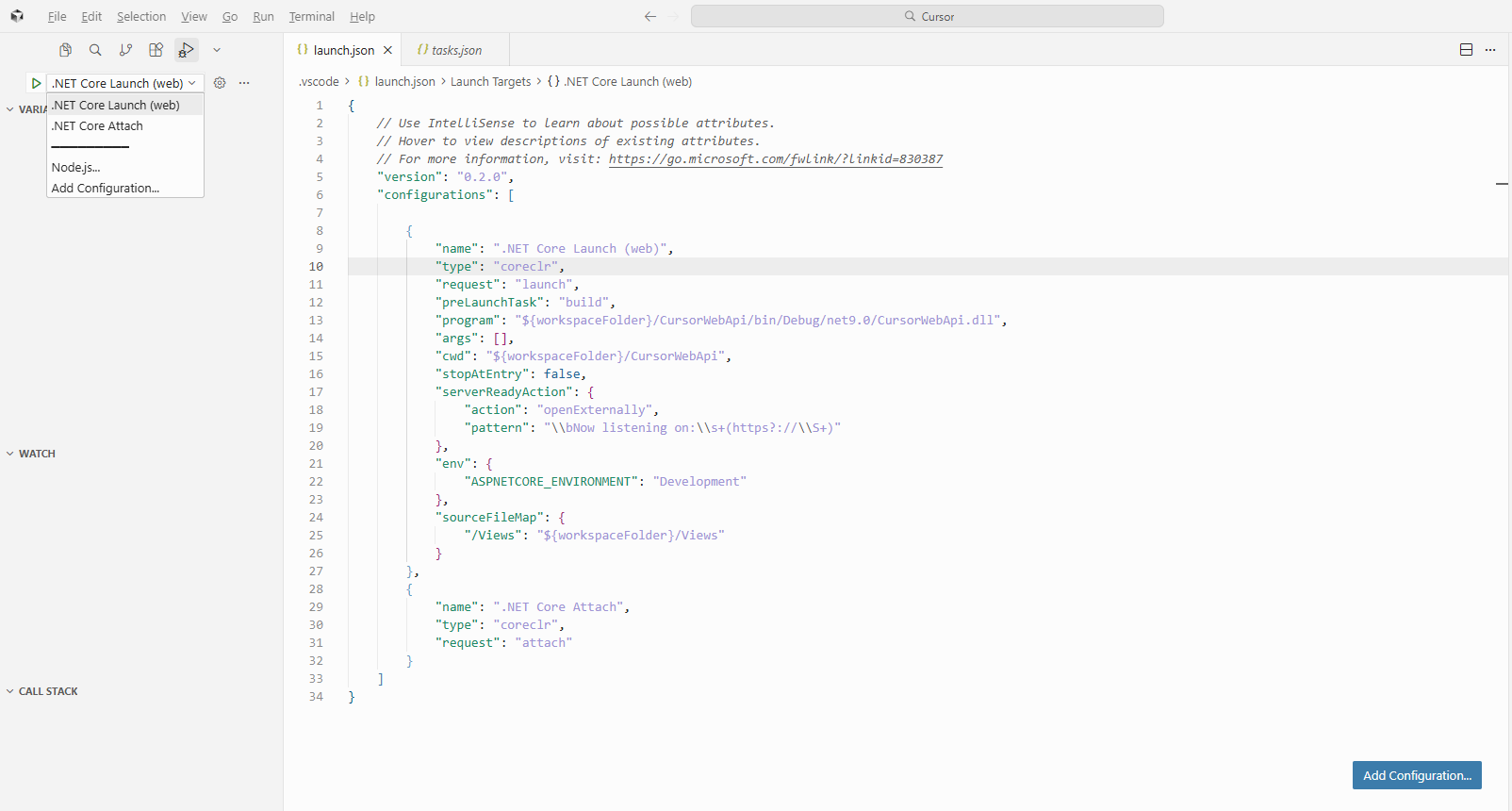Screen dimensions: 1512x811
Task: Click the .vscode breadcrumb
Action: click(x=319, y=82)
